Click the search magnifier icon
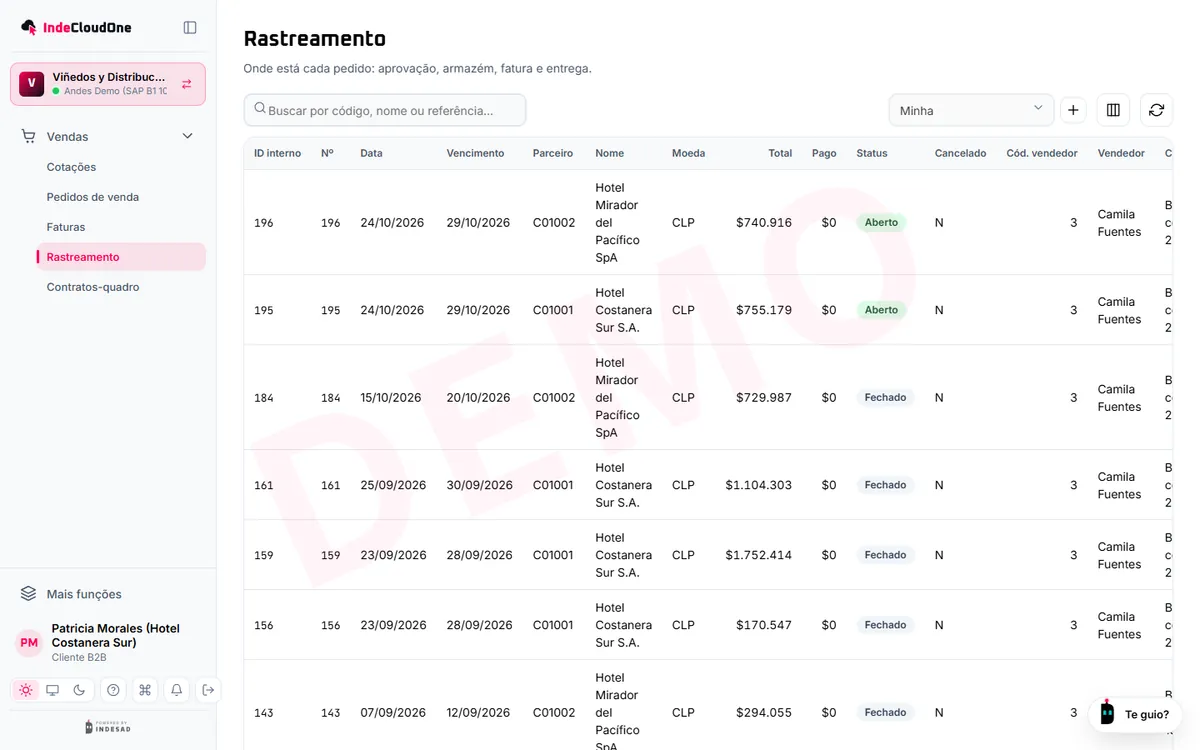The image size is (1200, 750). pyautogui.click(x=260, y=109)
